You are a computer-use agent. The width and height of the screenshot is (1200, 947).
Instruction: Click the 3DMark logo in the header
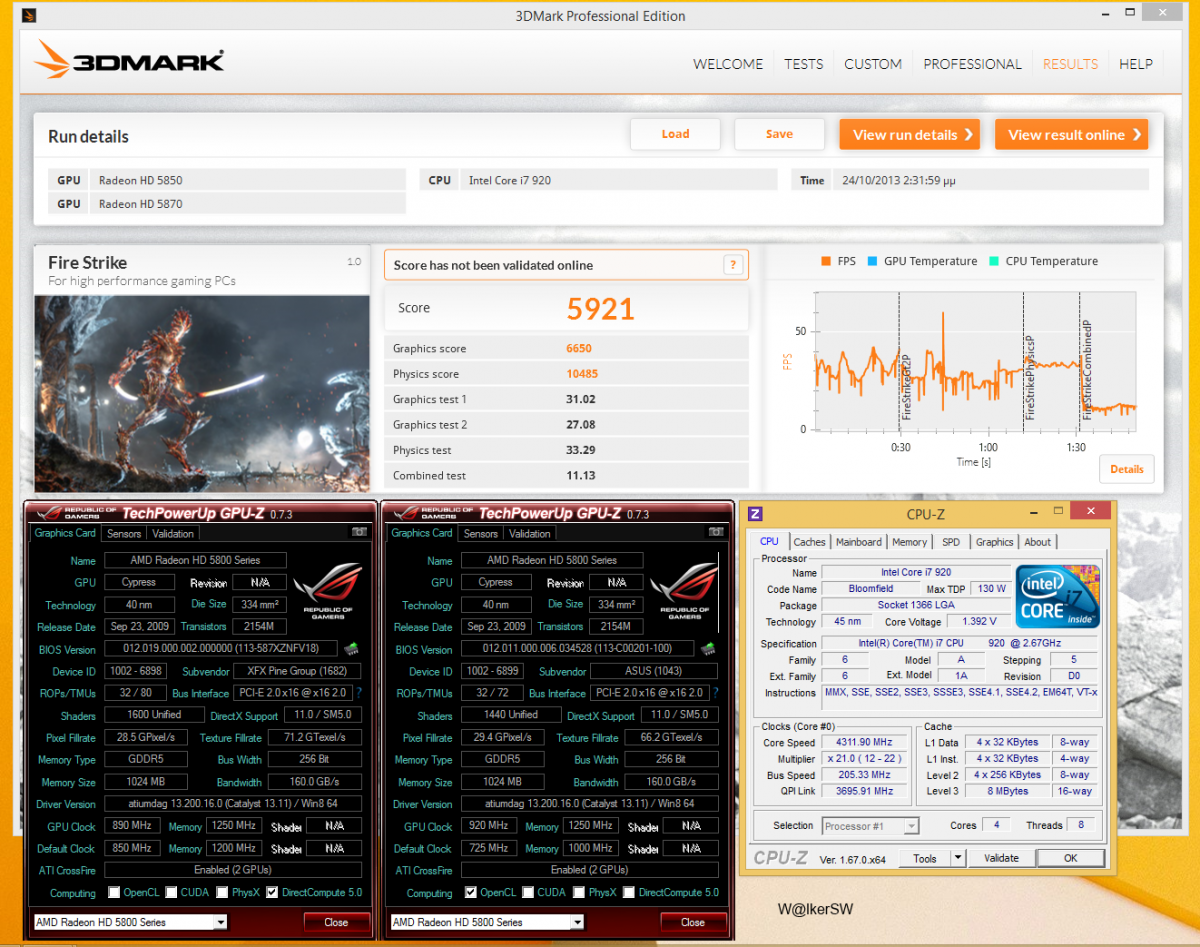tap(129, 60)
